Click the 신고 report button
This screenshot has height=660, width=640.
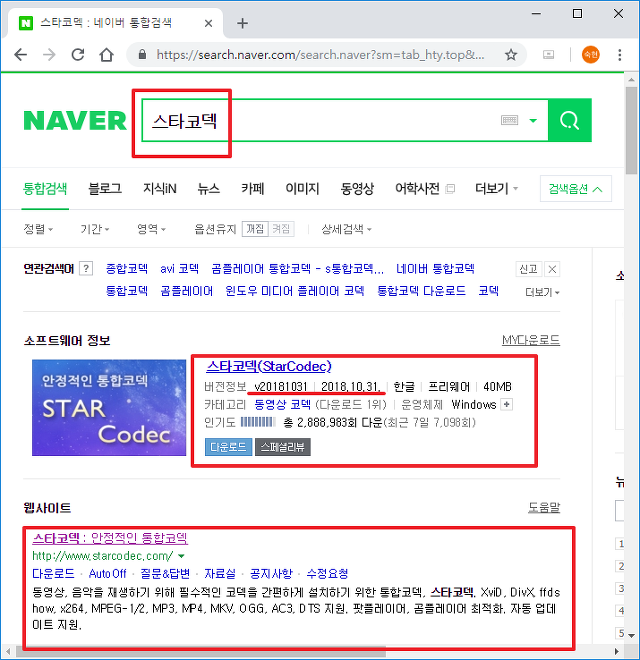[528, 269]
